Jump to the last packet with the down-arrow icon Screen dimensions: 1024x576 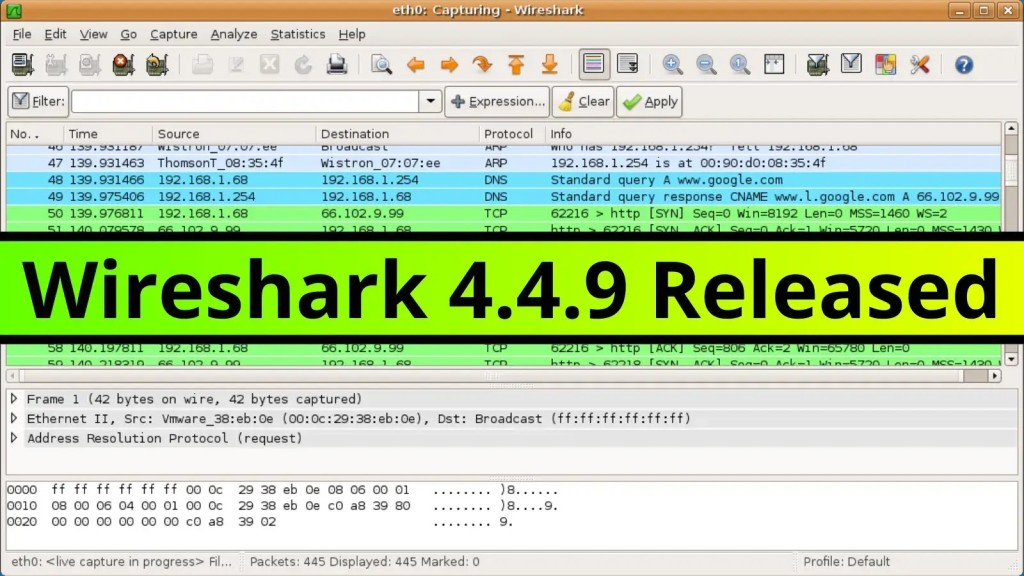coord(549,64)
